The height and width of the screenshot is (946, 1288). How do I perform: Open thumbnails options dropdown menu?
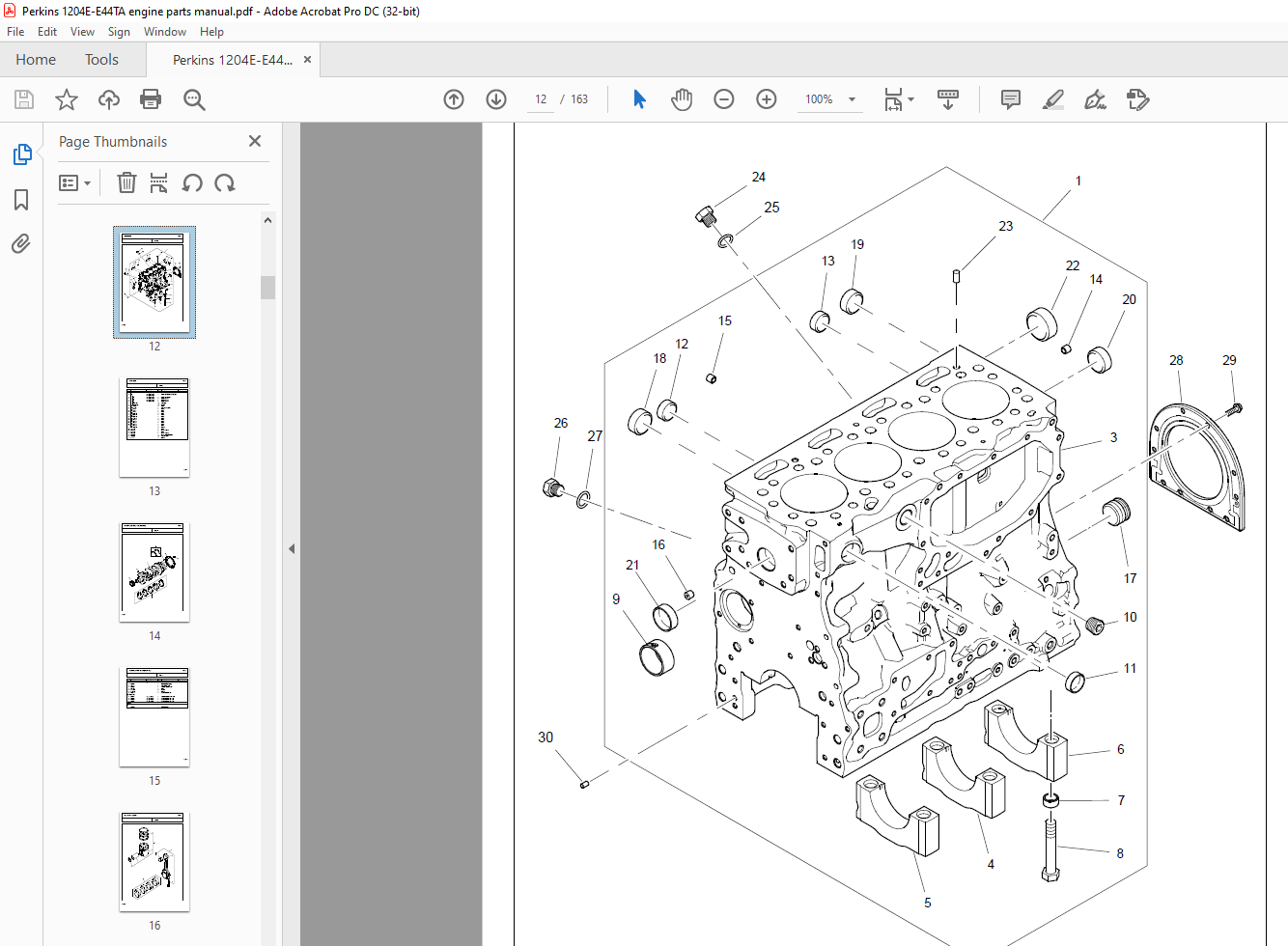74,182
